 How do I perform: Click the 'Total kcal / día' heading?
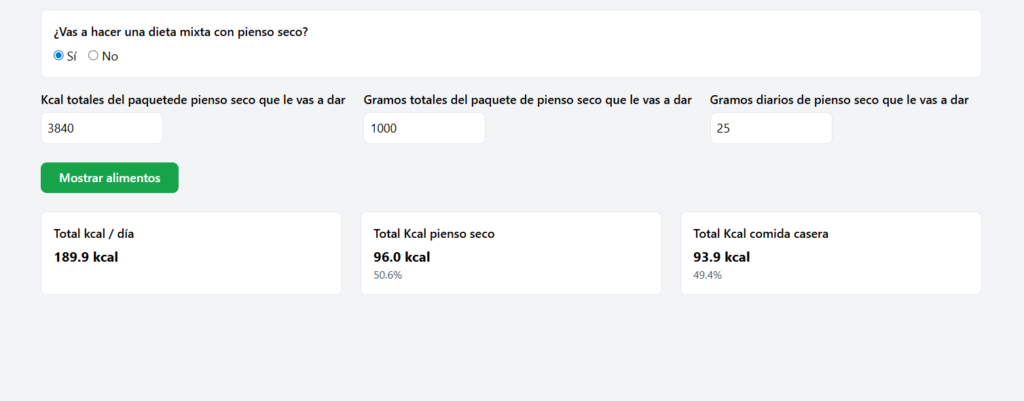[x=94, y=234]
